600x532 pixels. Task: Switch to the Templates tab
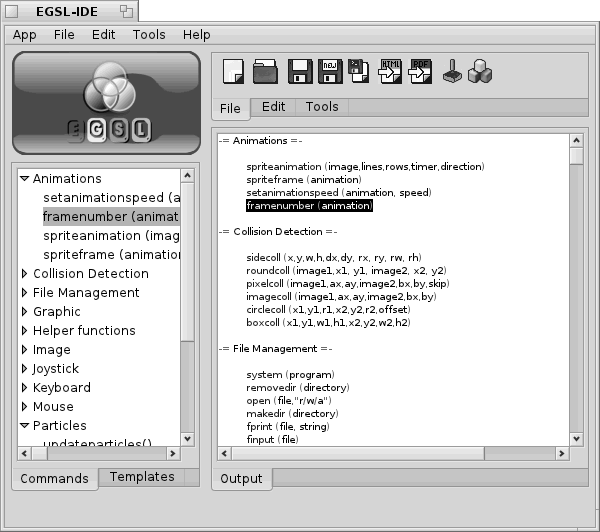142,478
